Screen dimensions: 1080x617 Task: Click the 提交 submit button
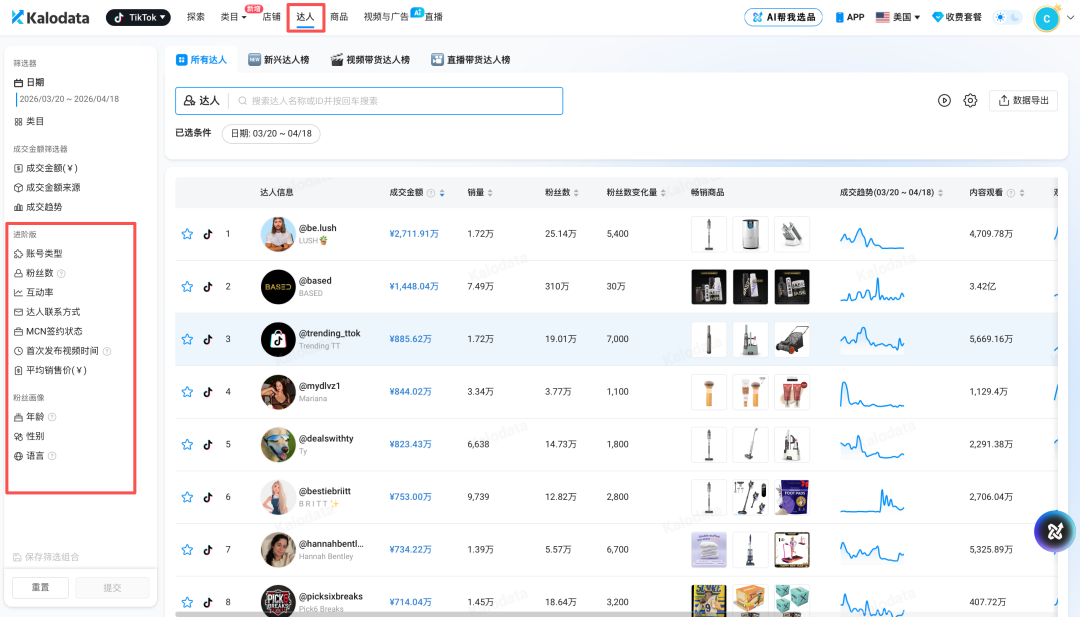[x=112, y=587]
